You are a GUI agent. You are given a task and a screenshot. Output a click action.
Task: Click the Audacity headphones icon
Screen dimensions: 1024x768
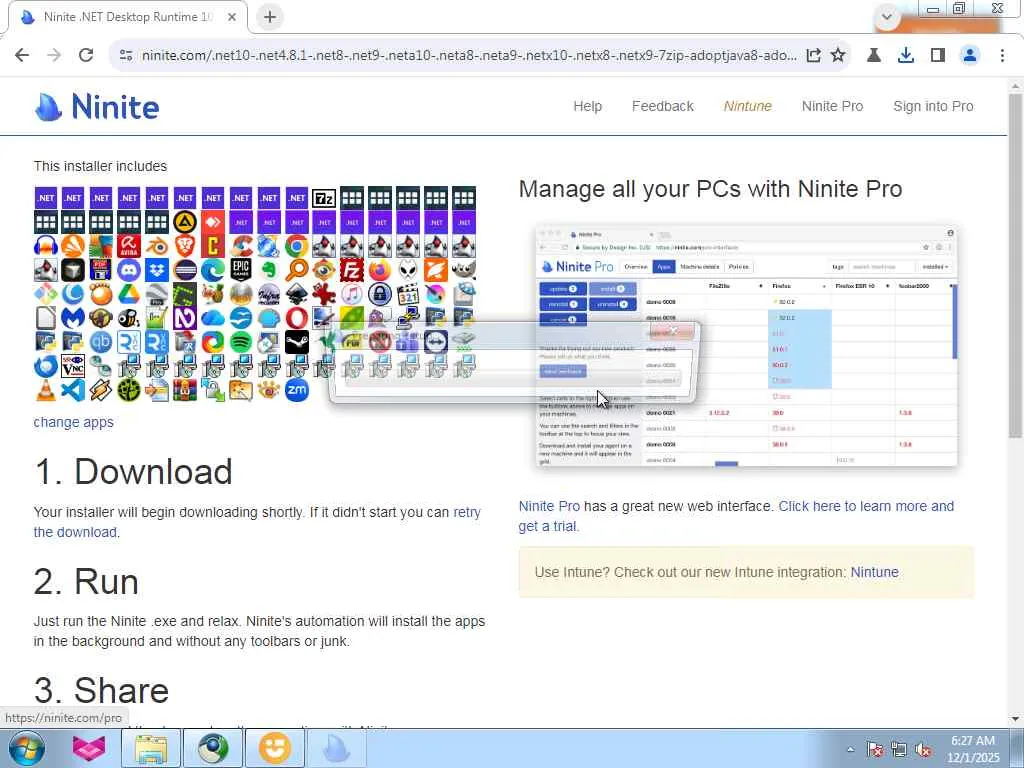click(x=46, y=246)
